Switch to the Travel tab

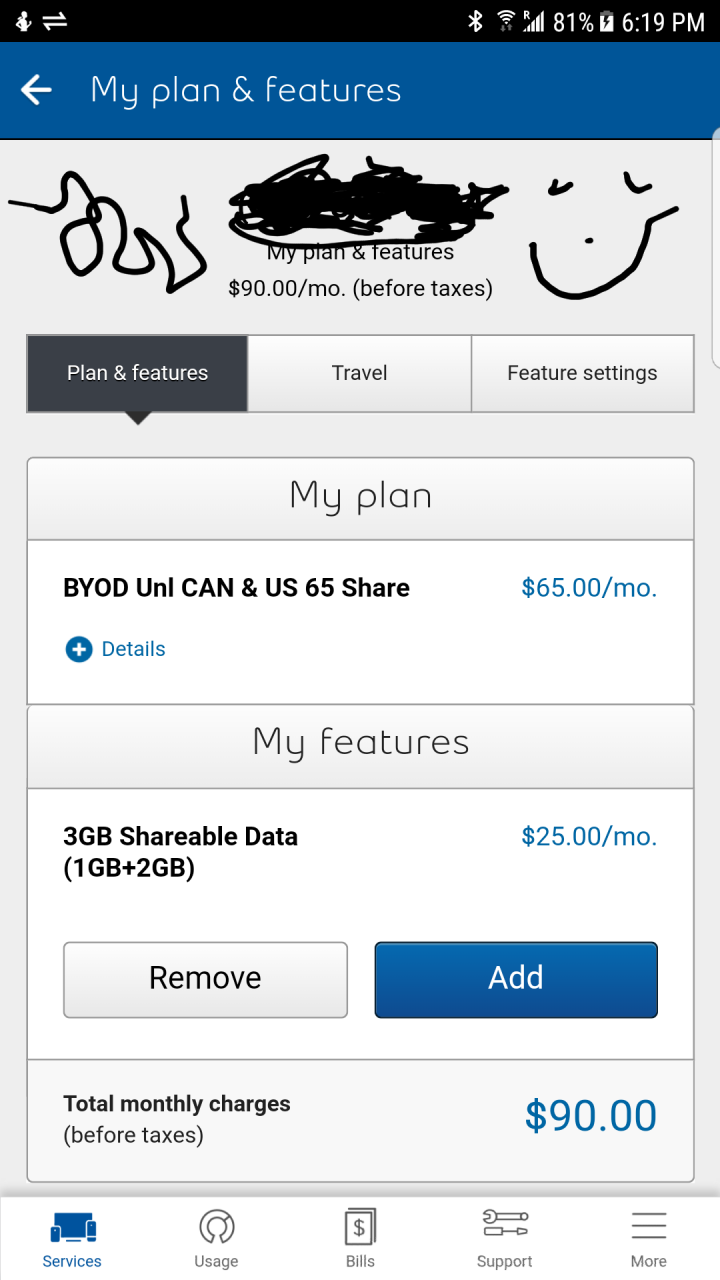point(359,373)
